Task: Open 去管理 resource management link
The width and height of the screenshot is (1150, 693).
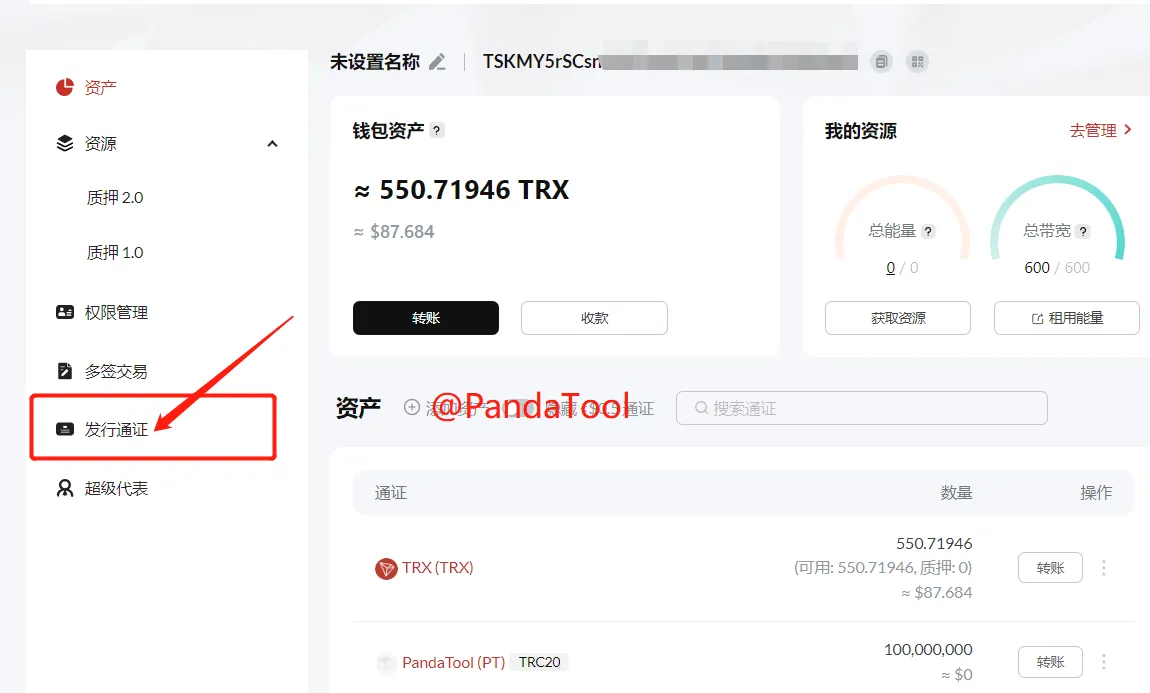Action: click(1100, 131)
